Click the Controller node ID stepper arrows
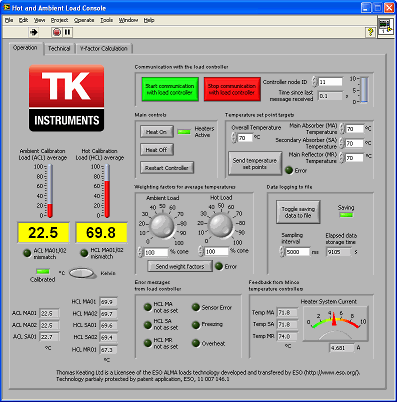The height and width of the screenshot is (402, 397). [314, 82]
